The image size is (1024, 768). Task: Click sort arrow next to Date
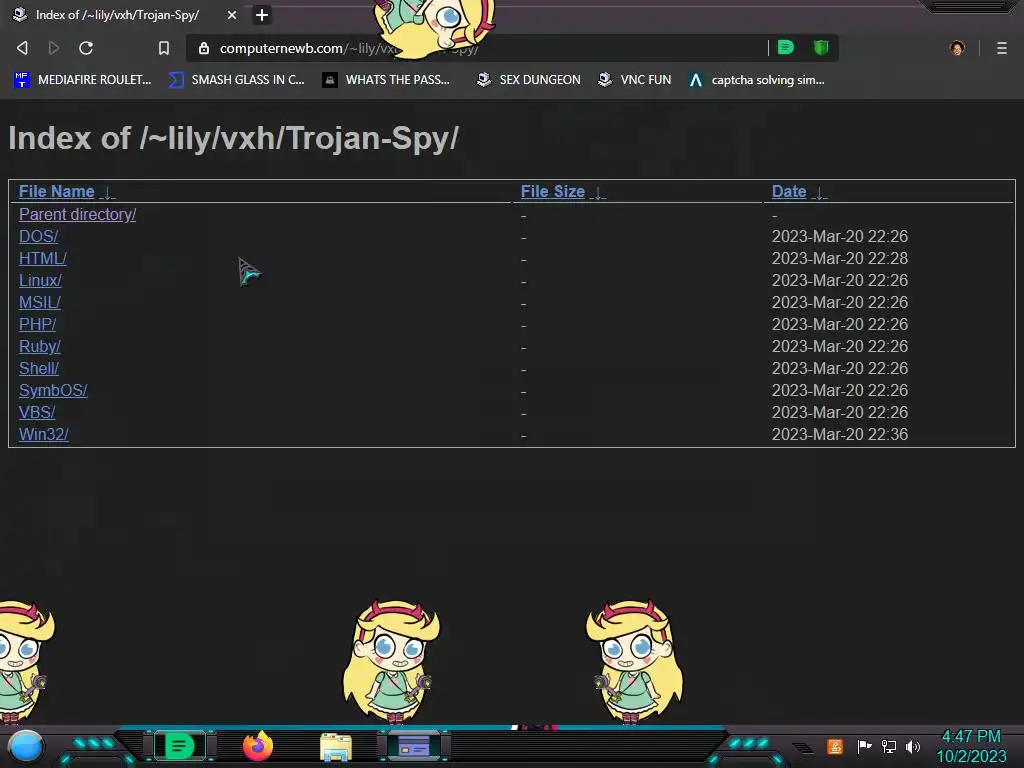[x=819, y=193]
